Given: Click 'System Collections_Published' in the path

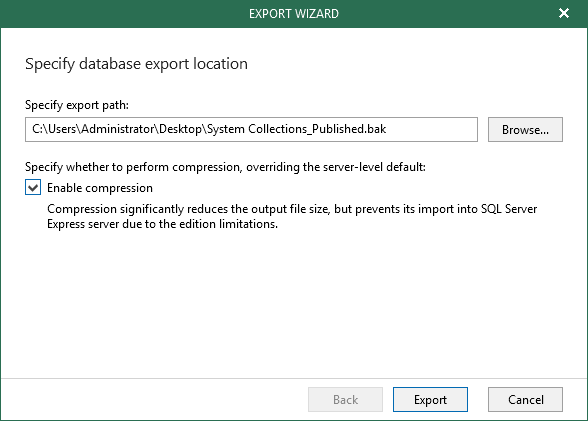Looking at the screenshot, I should 284,129.
